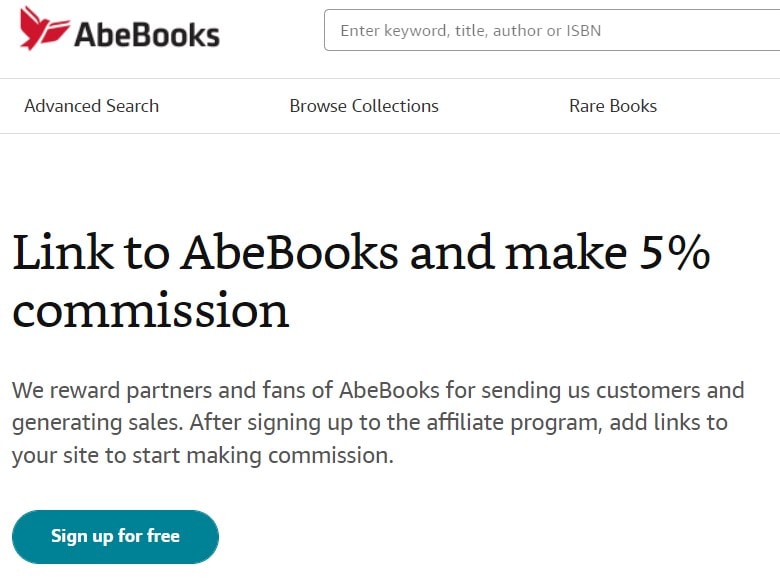Screen dimensions: 780x583
Task: Click the red AbeBooks bird logo icon
Action: coord(44,29)
